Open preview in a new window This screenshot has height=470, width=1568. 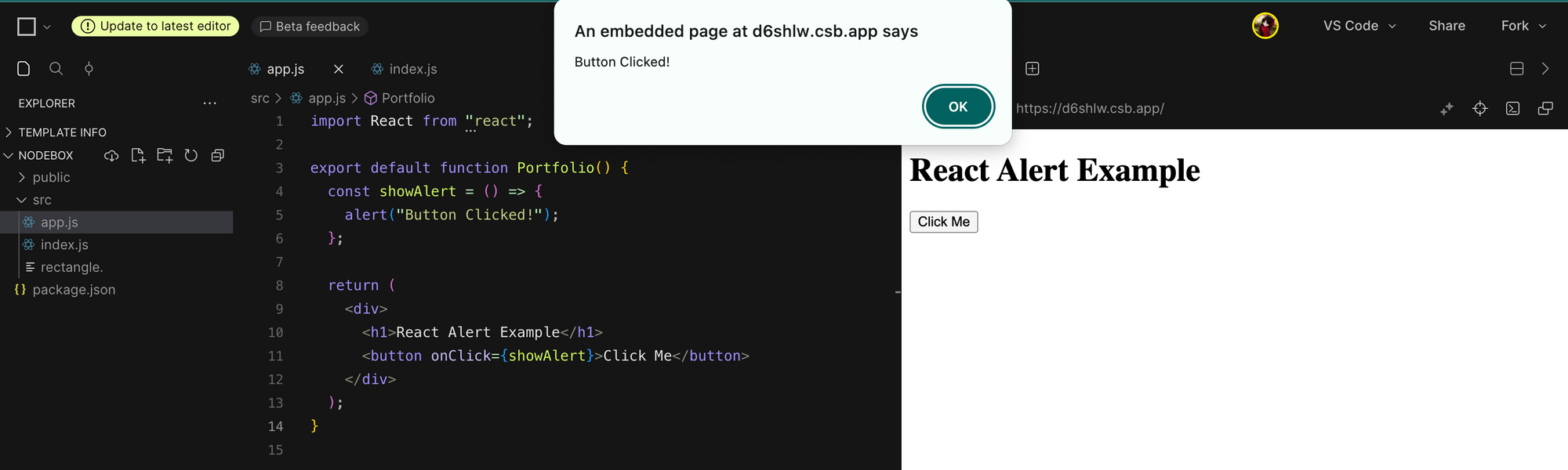[x=1545, y=109]
